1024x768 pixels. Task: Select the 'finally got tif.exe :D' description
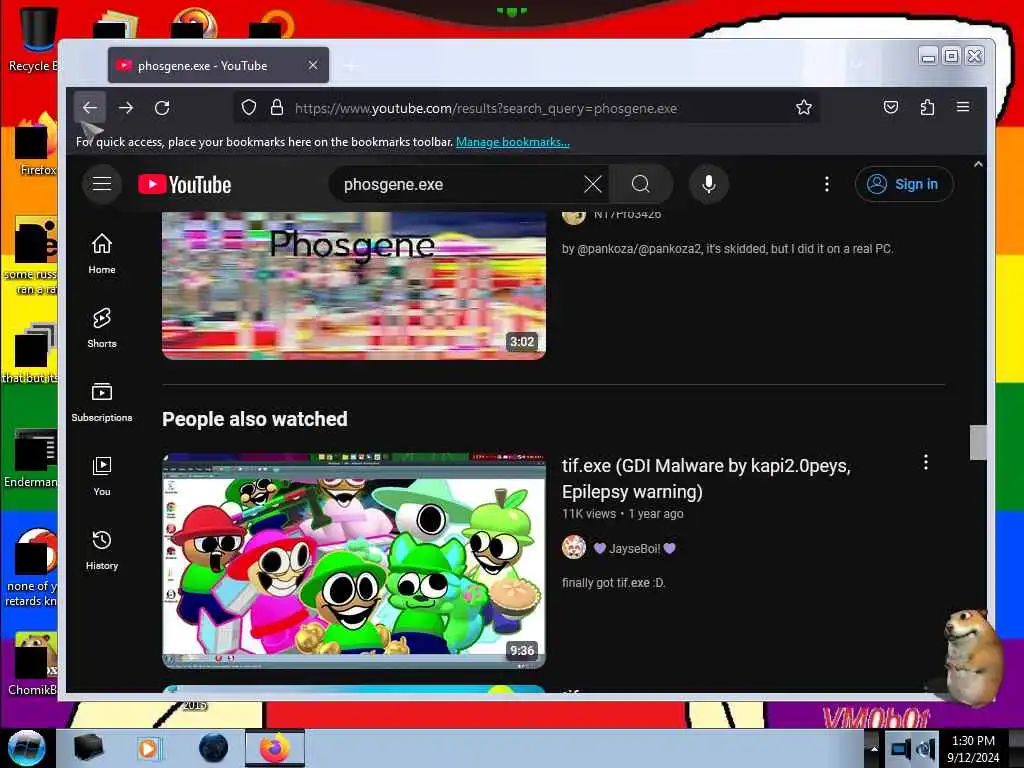coord(613,583)
